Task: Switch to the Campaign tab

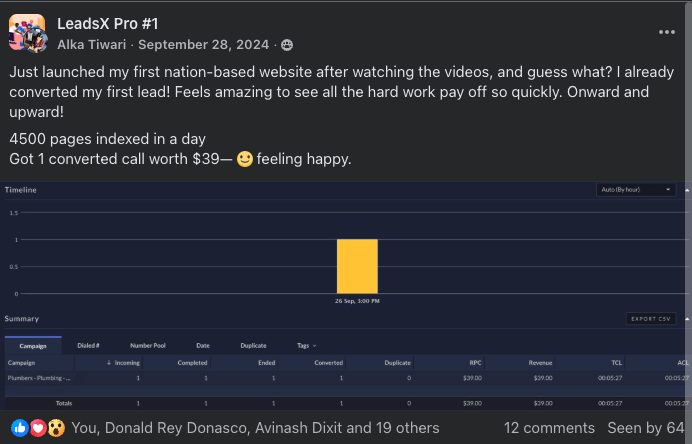Action: pos(33,345)
